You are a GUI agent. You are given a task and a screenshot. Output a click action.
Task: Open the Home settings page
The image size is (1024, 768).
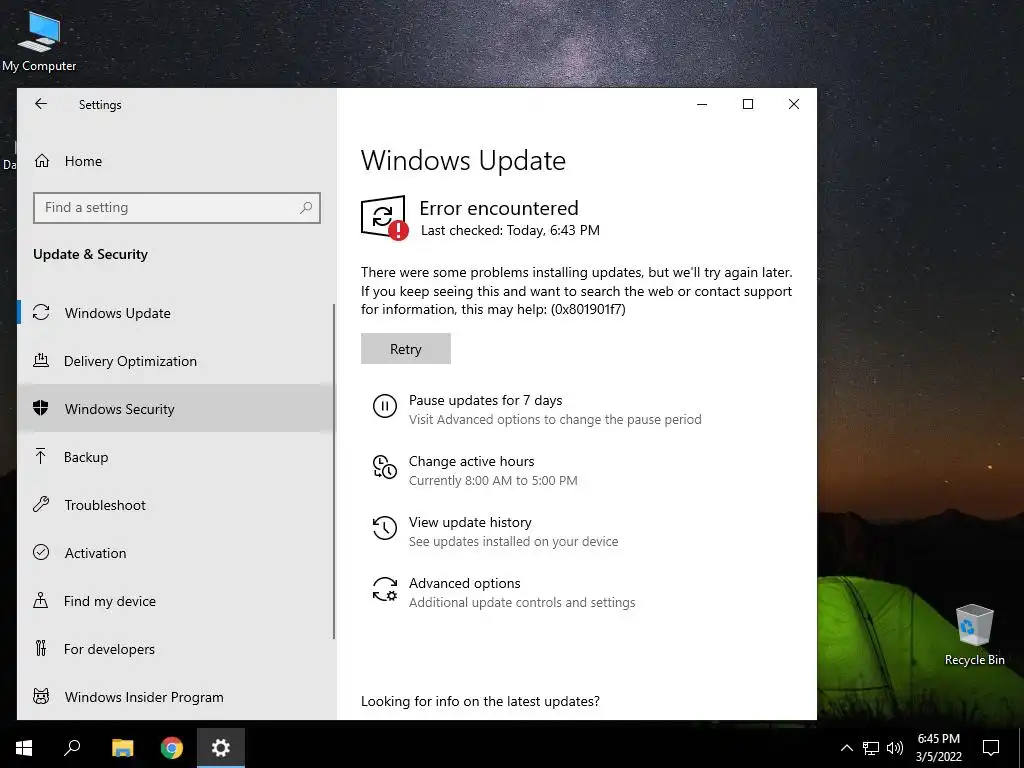tap(176, 161)
